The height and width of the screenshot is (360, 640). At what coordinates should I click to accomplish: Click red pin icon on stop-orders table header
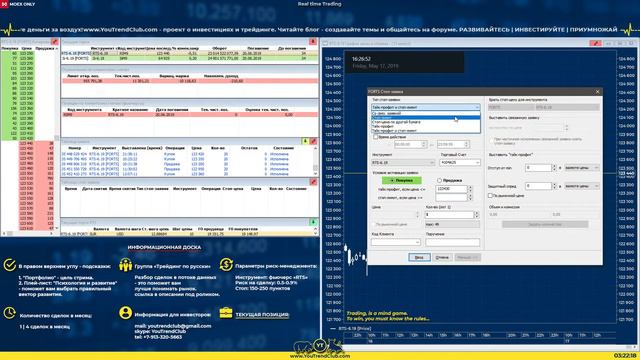point(313,182)
